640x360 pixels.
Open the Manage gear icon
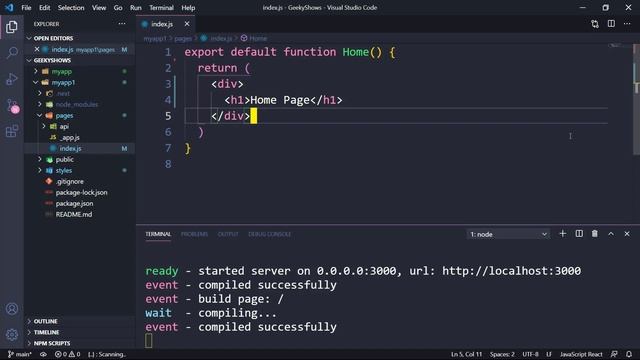(12, 335)
